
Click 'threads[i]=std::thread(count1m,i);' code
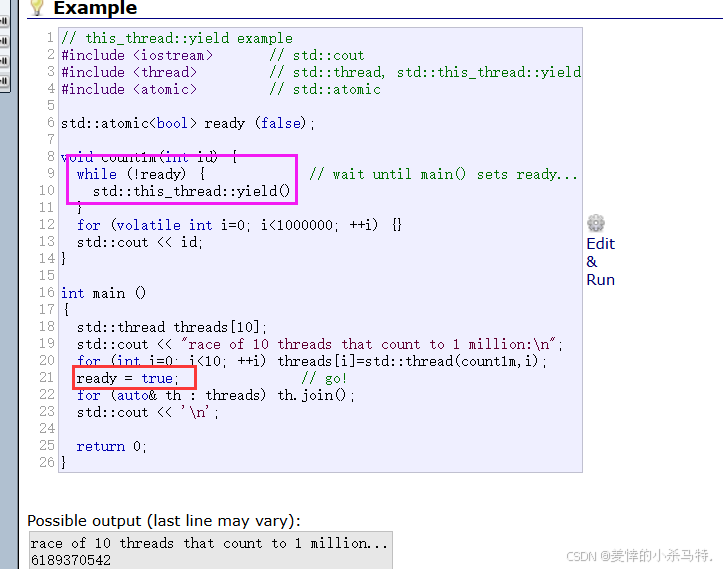coord(412,361)
